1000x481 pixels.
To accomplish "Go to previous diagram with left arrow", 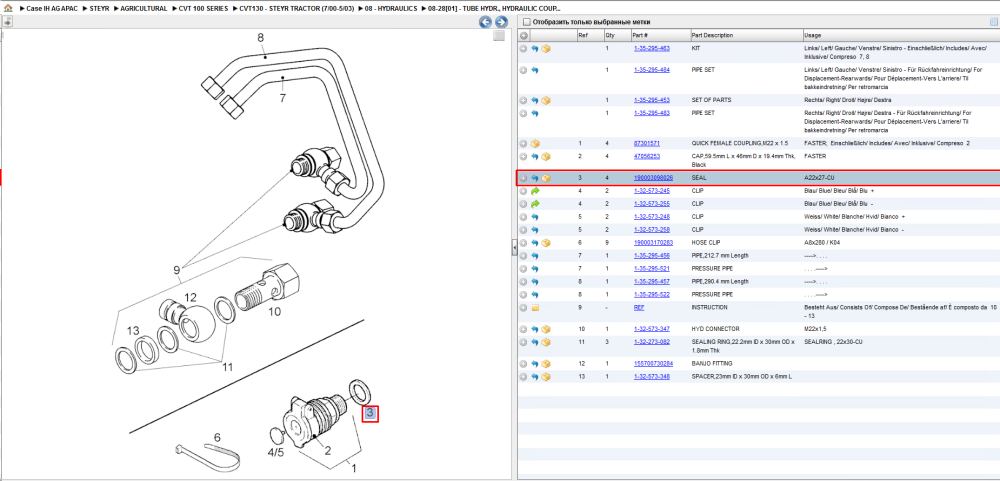I will click(485, 22).
